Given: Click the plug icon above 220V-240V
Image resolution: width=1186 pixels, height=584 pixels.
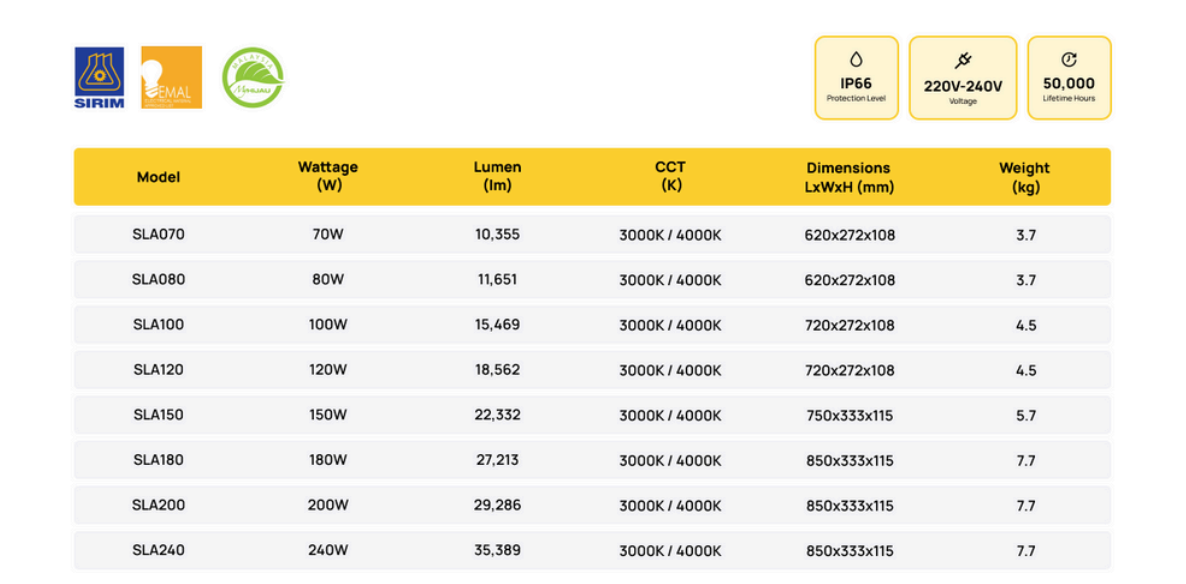Looking at the screenshot, I should pos(963,61).
